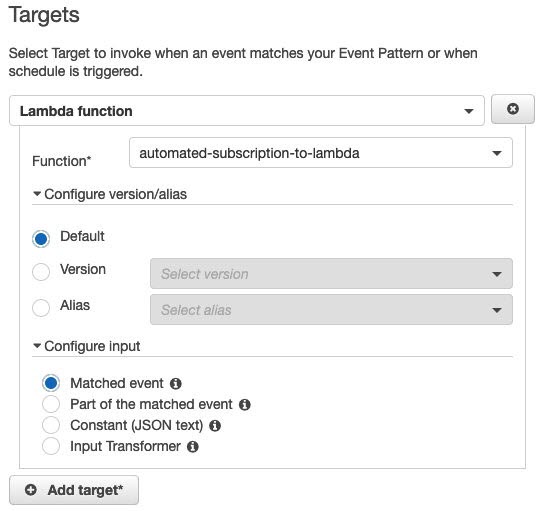
Task: Open info icon beside Matched event
Action: pyautogui.click(x=176, y=384)
